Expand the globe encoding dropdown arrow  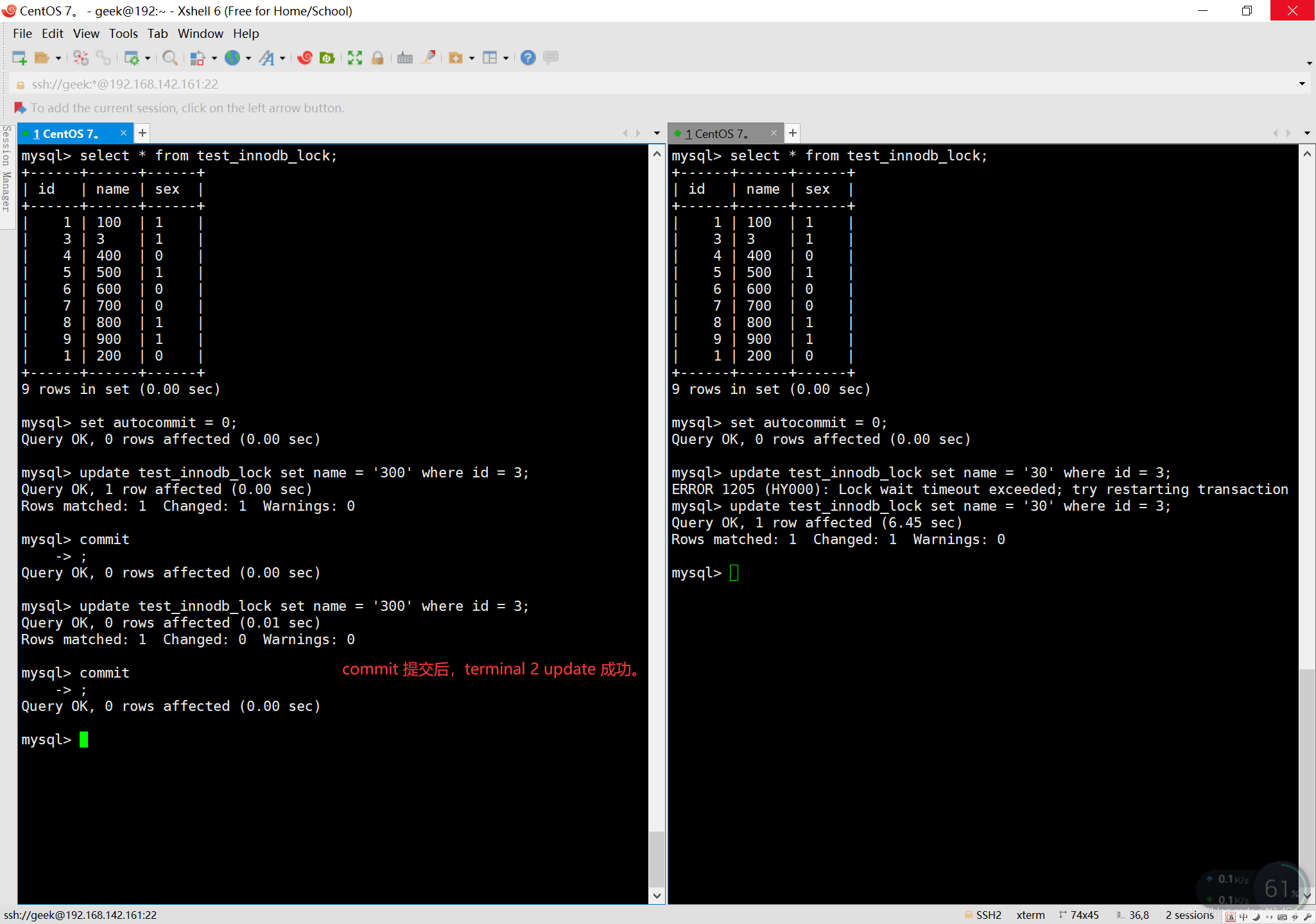[248, 58]
